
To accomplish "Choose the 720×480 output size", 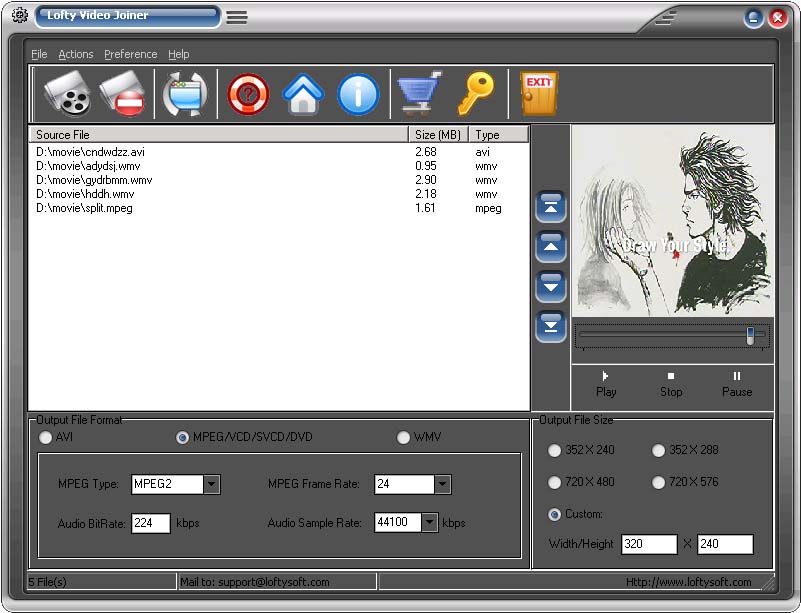I will tap(554, 482).
